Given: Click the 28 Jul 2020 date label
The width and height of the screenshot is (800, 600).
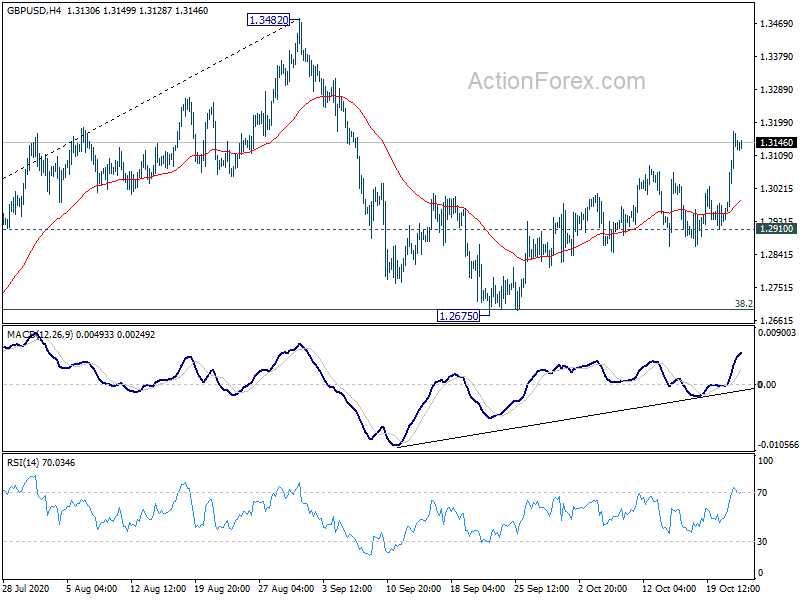Looking at the screenshot, I should (26, 589).
